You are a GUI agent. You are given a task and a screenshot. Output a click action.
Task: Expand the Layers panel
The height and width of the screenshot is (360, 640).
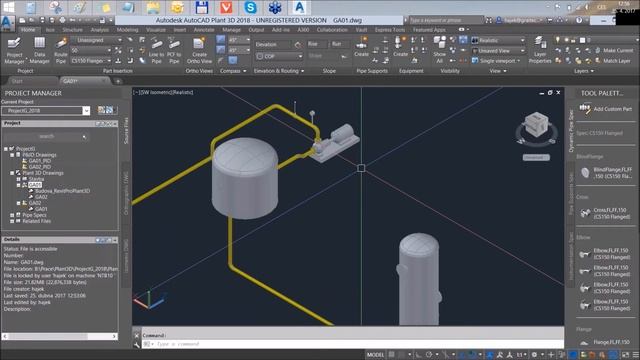pos(584,71)
